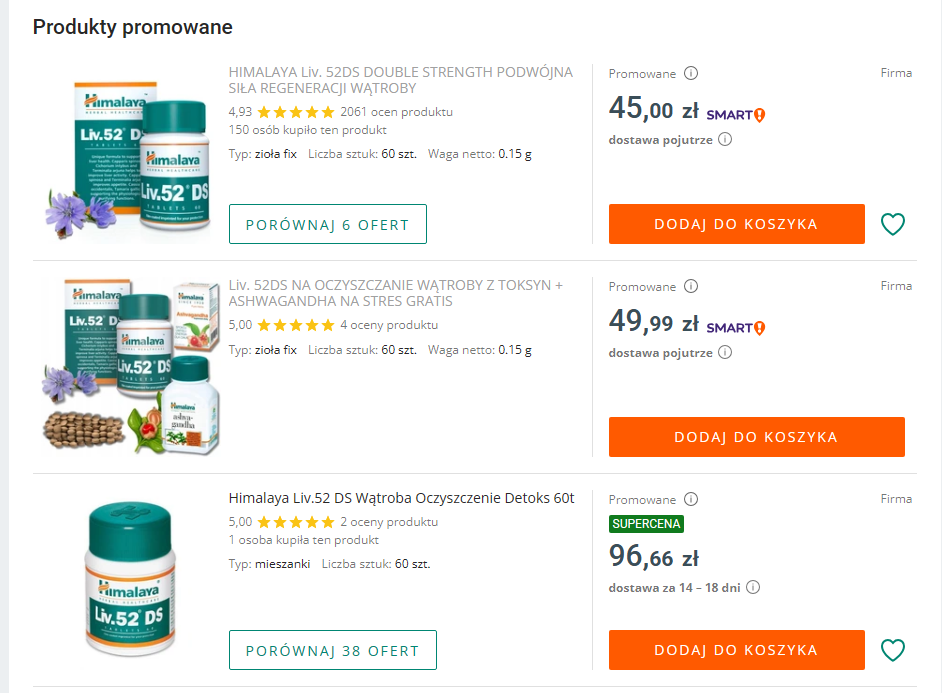The image size is (942, 693).
Task: Click the green SUPERCENA badge
Action: (x=646, y=524)
